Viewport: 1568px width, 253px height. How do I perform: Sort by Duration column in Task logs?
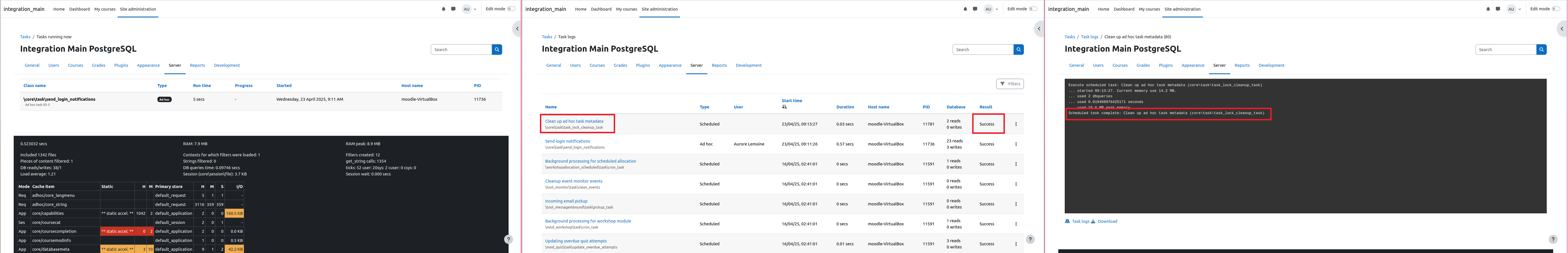click(x=845, y=107)
